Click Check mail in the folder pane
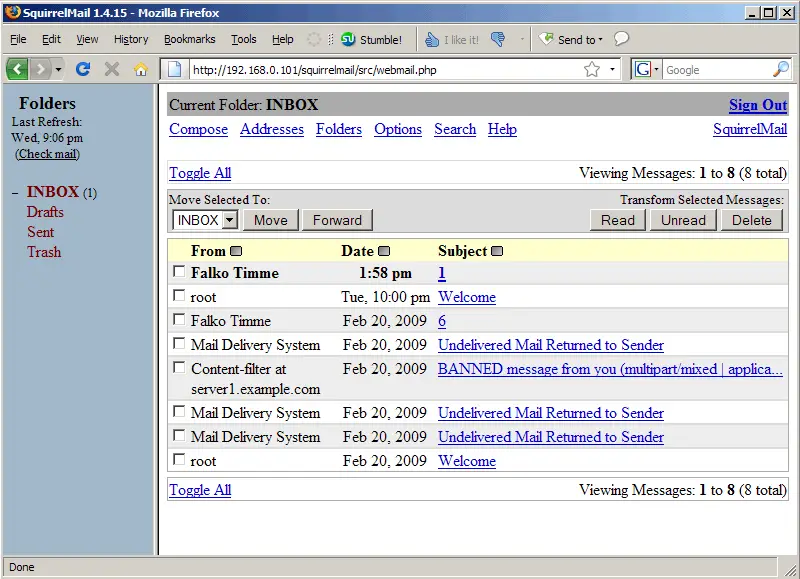The height and width of the screenshot is (579, 800). [x=47, y=154]
